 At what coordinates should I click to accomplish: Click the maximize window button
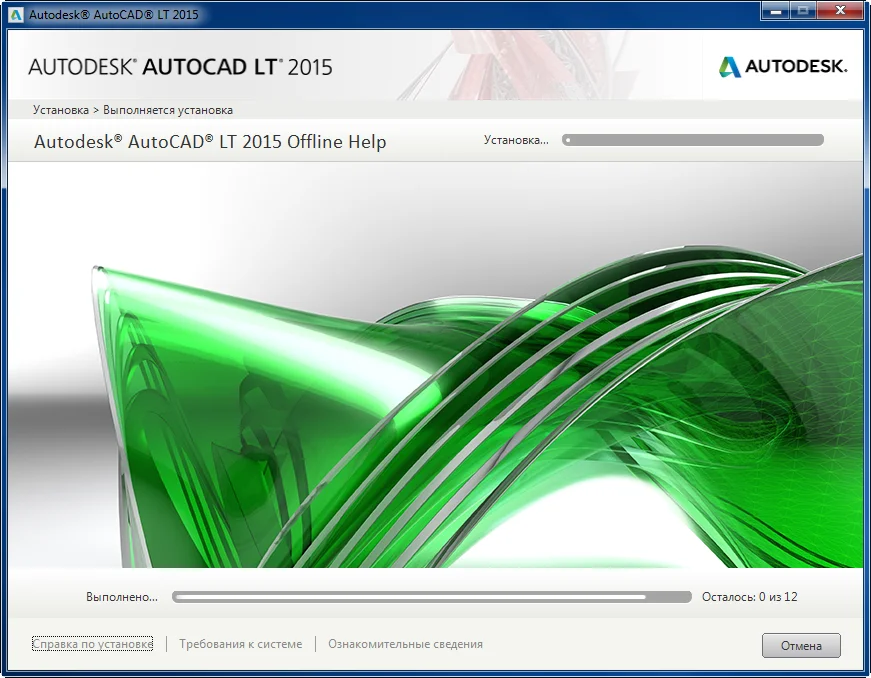(803, 11)
